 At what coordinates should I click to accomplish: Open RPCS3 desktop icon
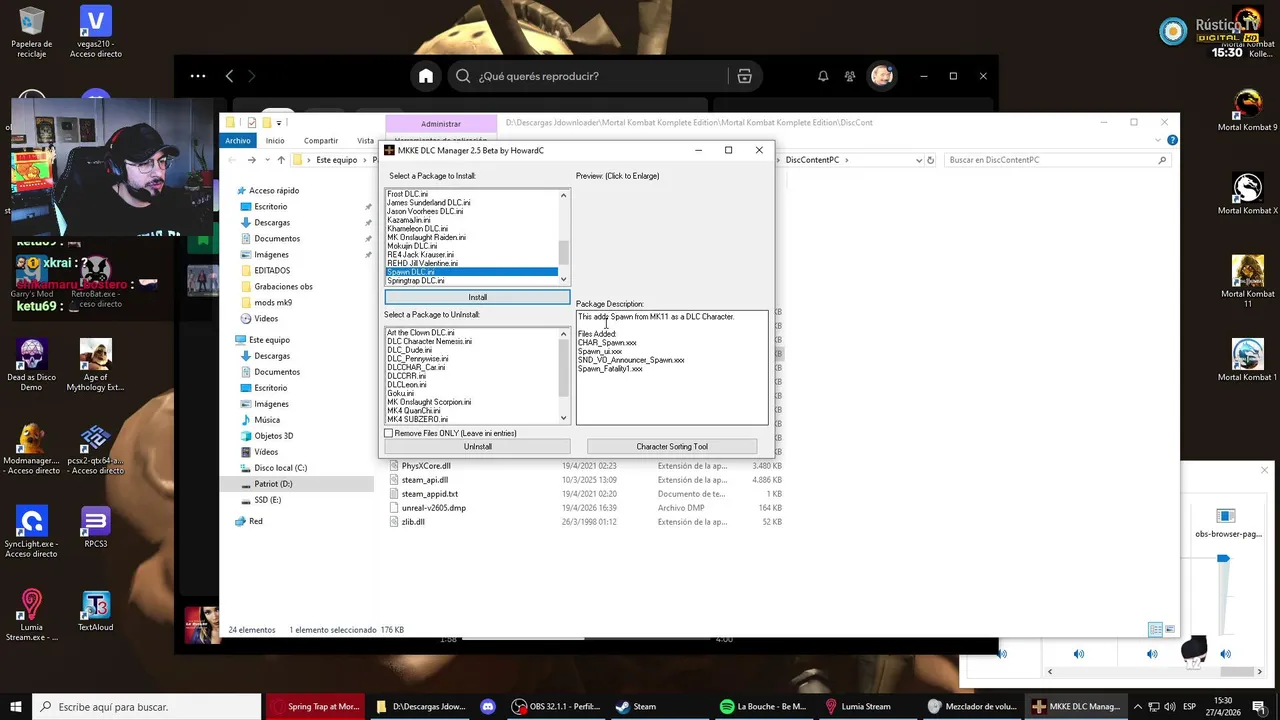[96, 527]
